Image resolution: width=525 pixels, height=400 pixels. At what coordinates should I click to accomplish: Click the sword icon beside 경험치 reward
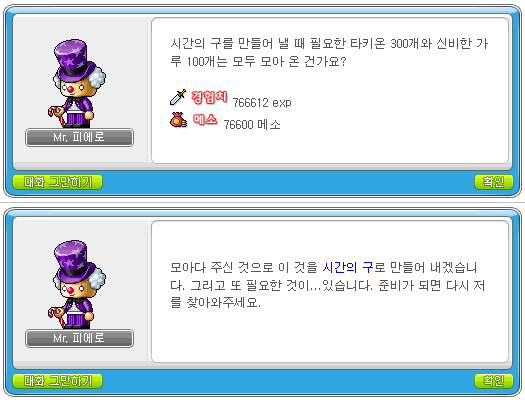click(x=178, y=97)
